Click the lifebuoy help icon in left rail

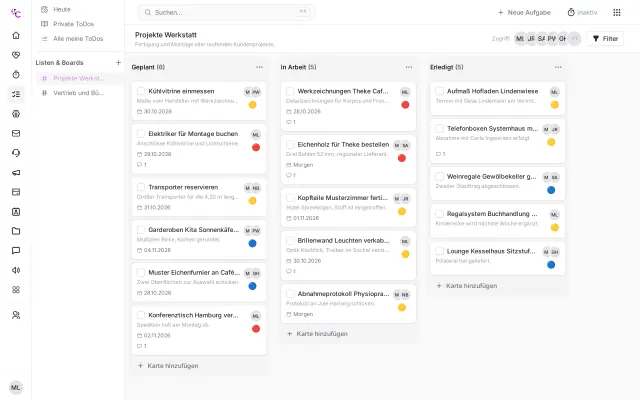[16, 114]
